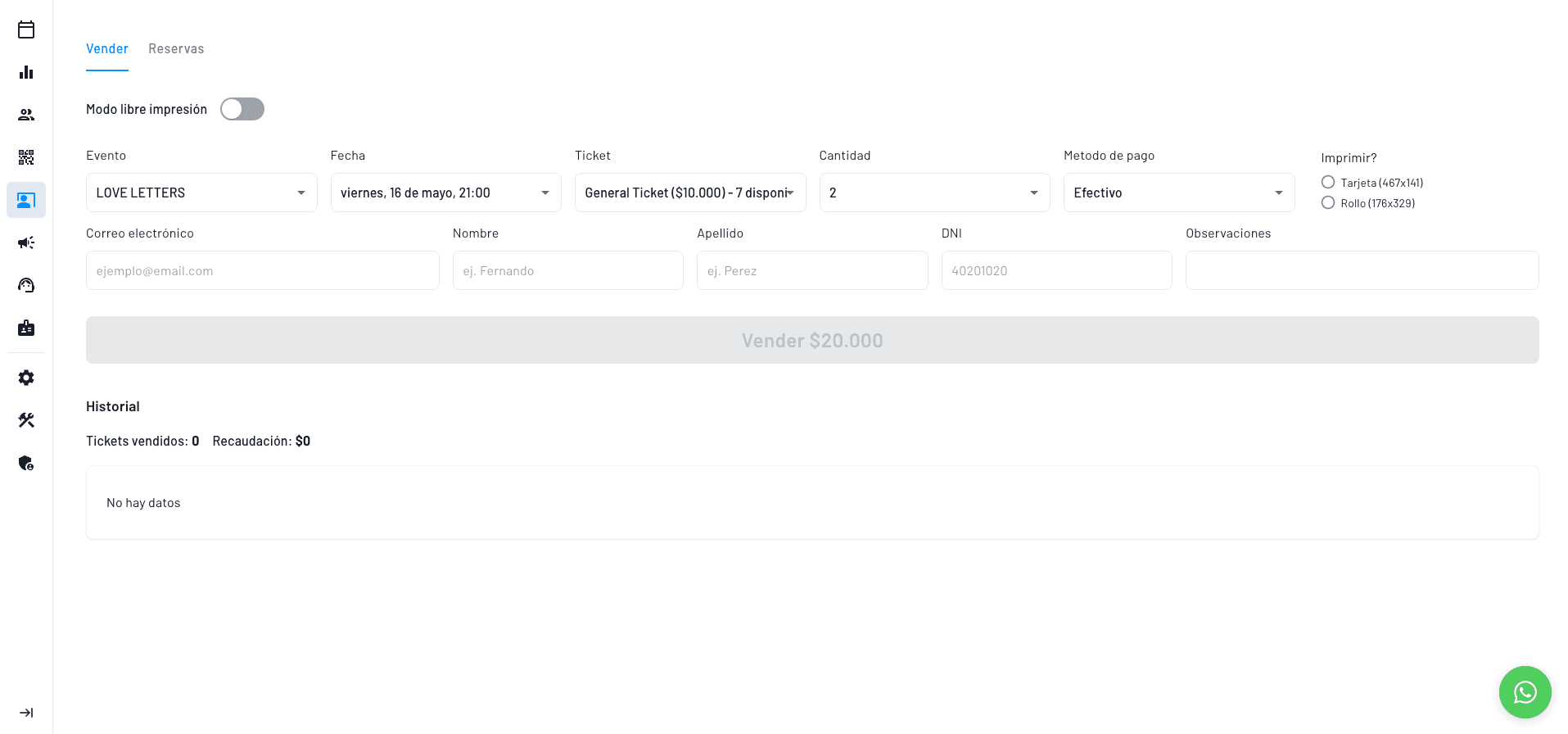Click the Historial heading

(113, 406)
